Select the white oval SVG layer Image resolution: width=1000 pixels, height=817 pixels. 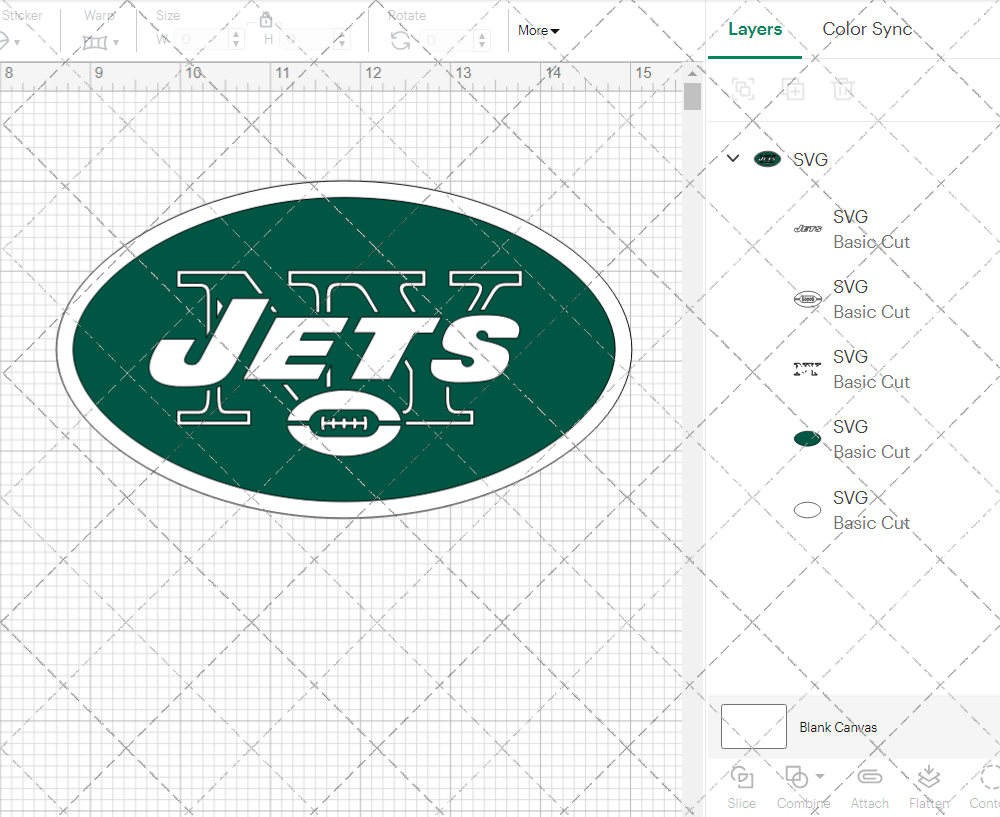(x=853, y=510)
